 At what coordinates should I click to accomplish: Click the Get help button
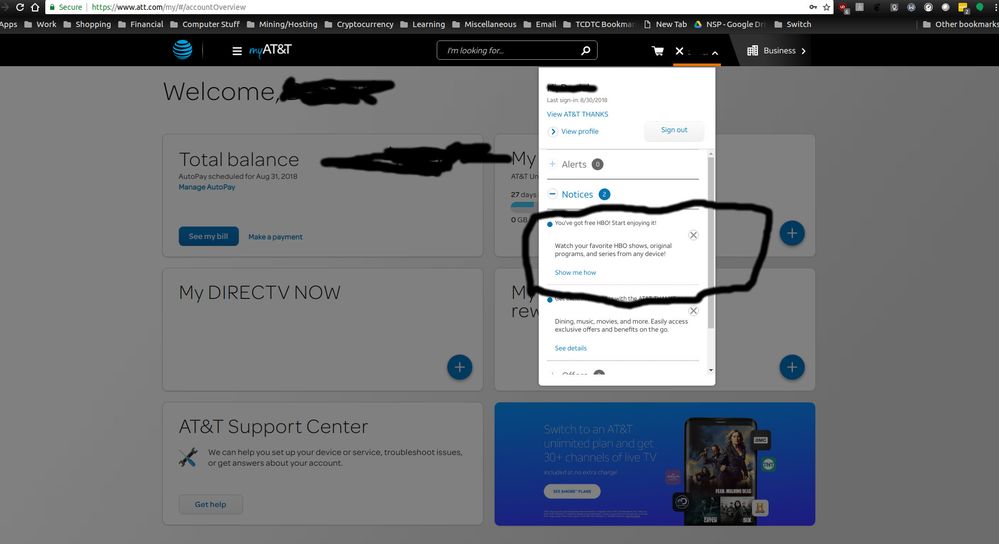point(210,505)
